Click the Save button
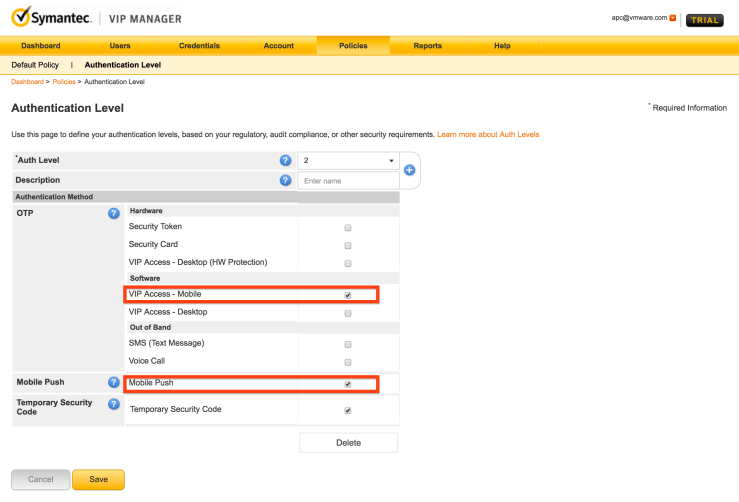This screenshot has height=502, width=739. 98,479
